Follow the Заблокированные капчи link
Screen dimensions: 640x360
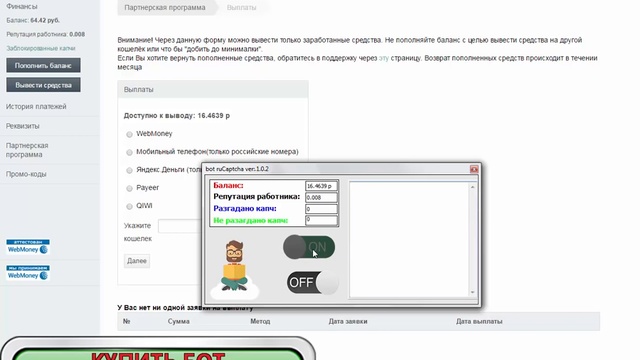tap(41, 48)
